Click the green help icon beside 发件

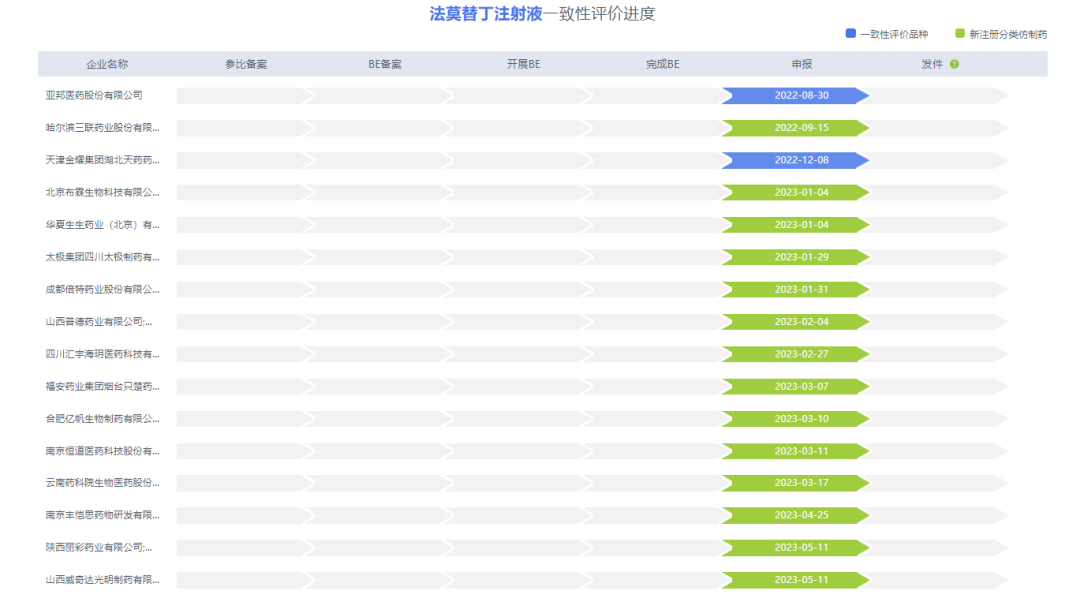pyautogui.click(x=954, y=65)
